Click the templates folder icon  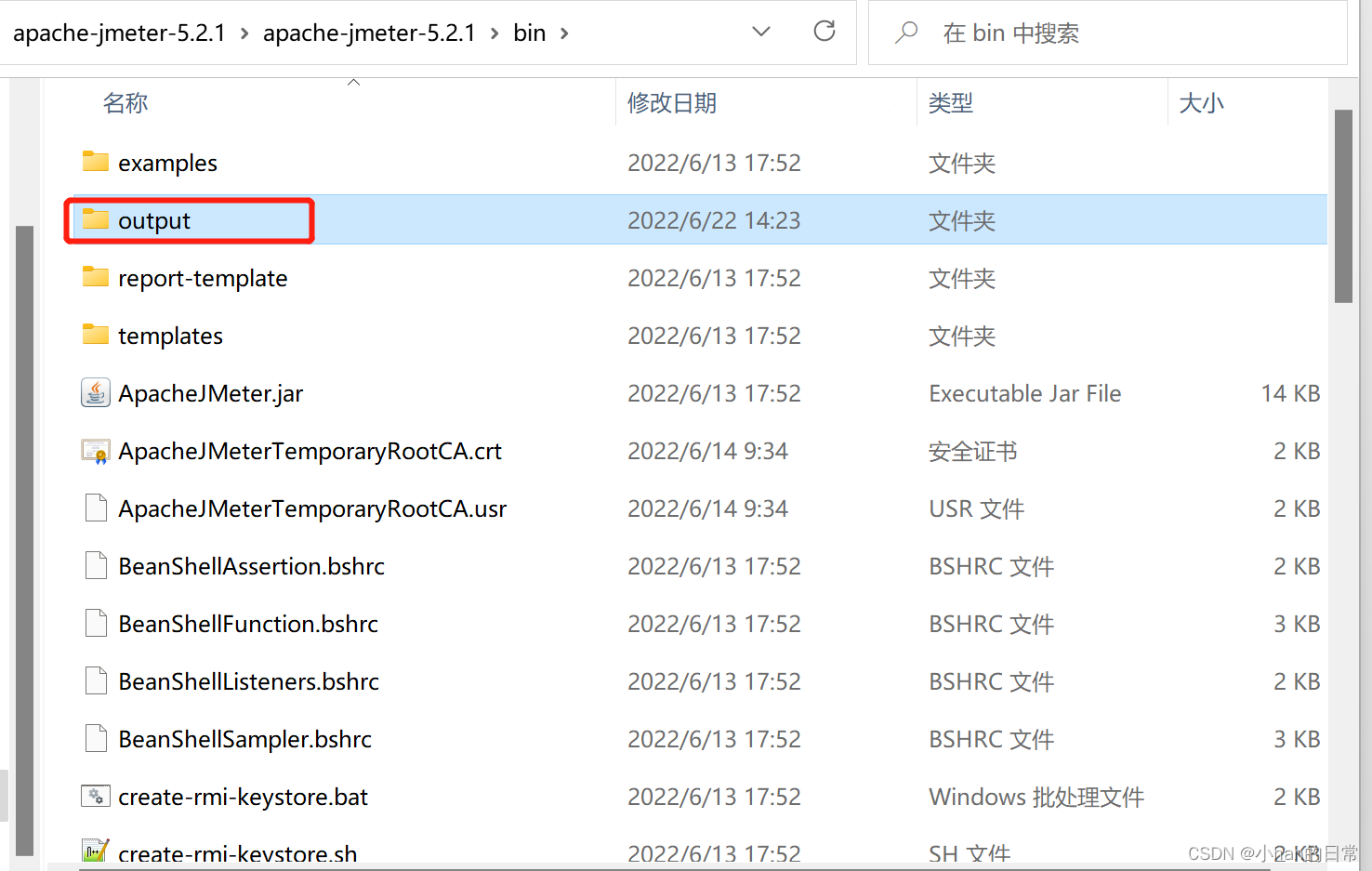[96, 335]
